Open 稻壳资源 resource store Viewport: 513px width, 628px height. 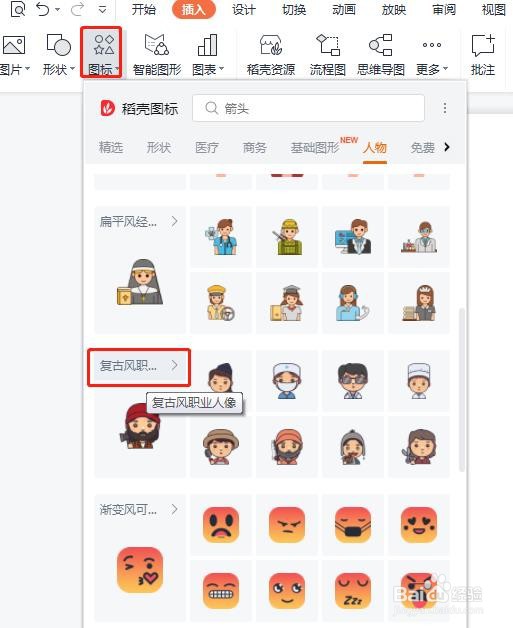271,54
